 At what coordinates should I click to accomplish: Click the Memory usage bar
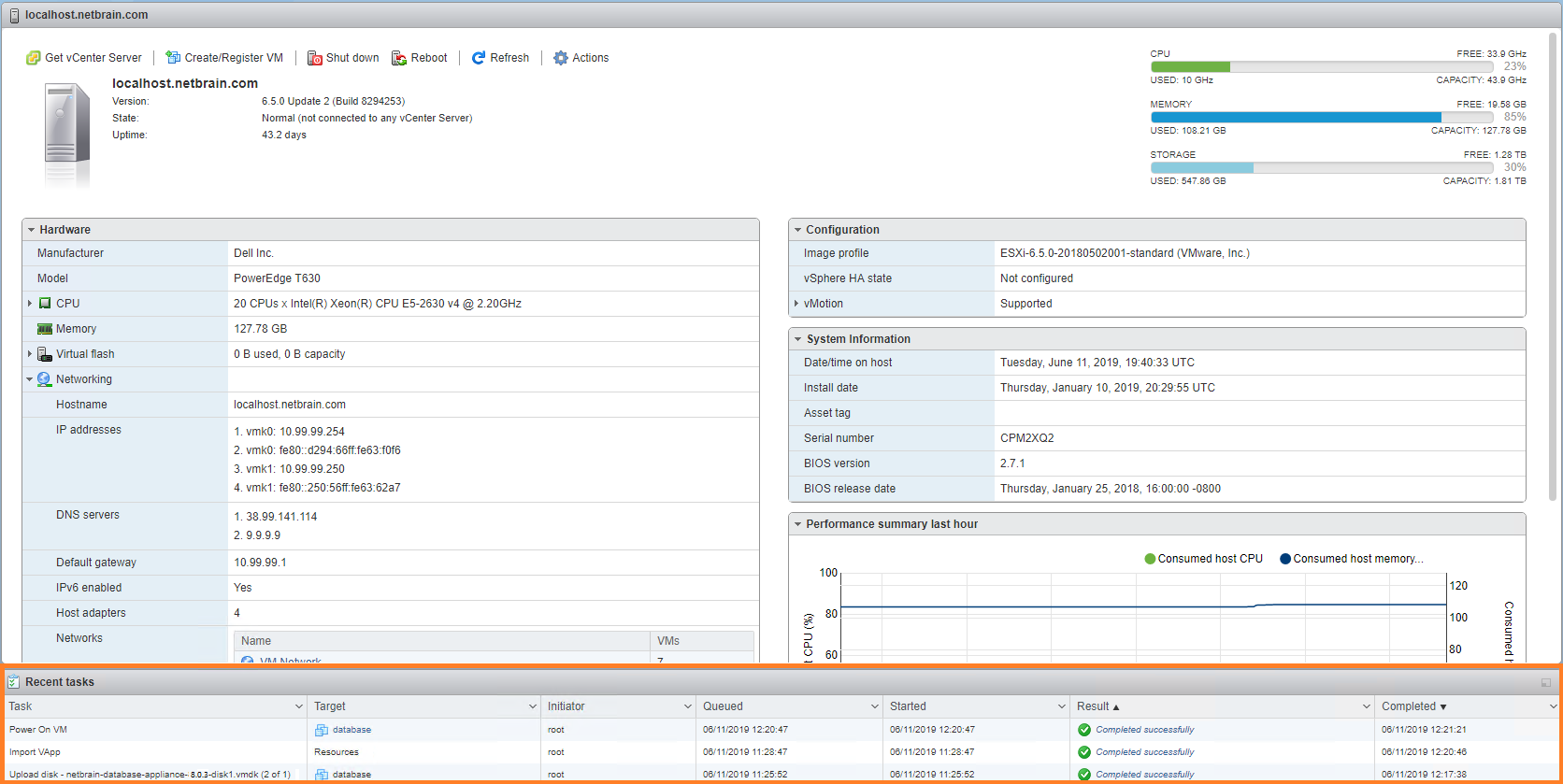[1322, 118]
